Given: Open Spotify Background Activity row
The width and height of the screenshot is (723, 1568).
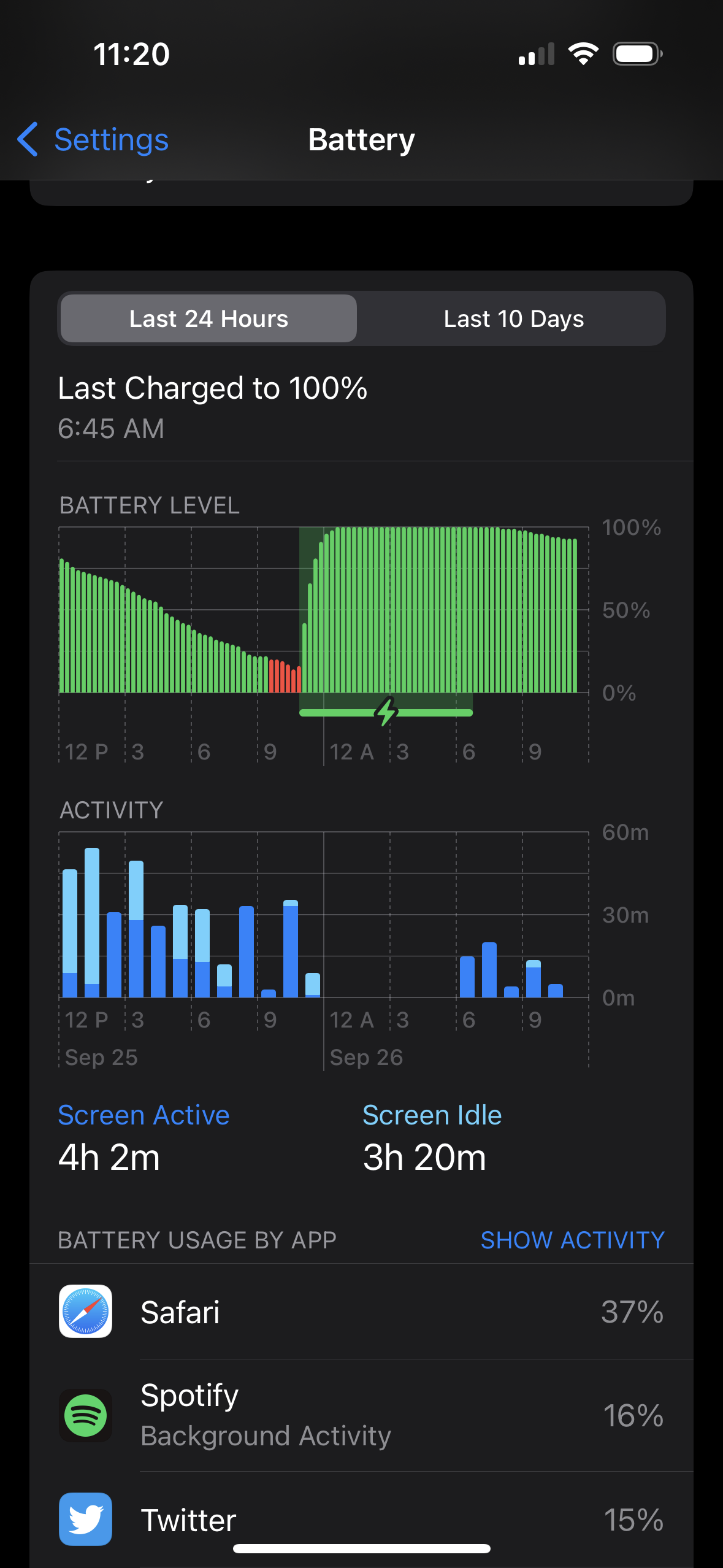Looking at the screenshot, I should [x=368, y=1415].
